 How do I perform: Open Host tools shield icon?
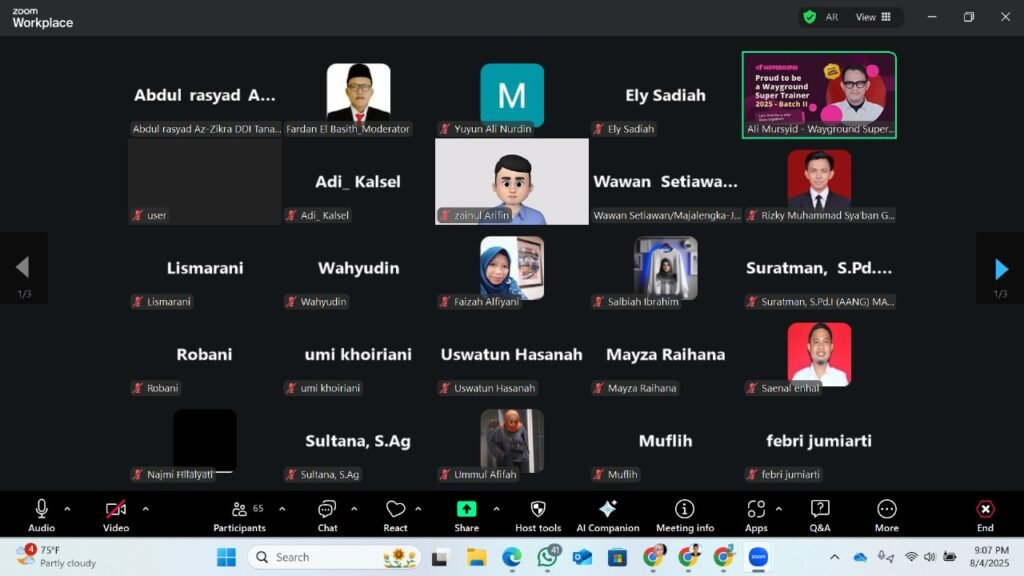(x=538, y=516)
